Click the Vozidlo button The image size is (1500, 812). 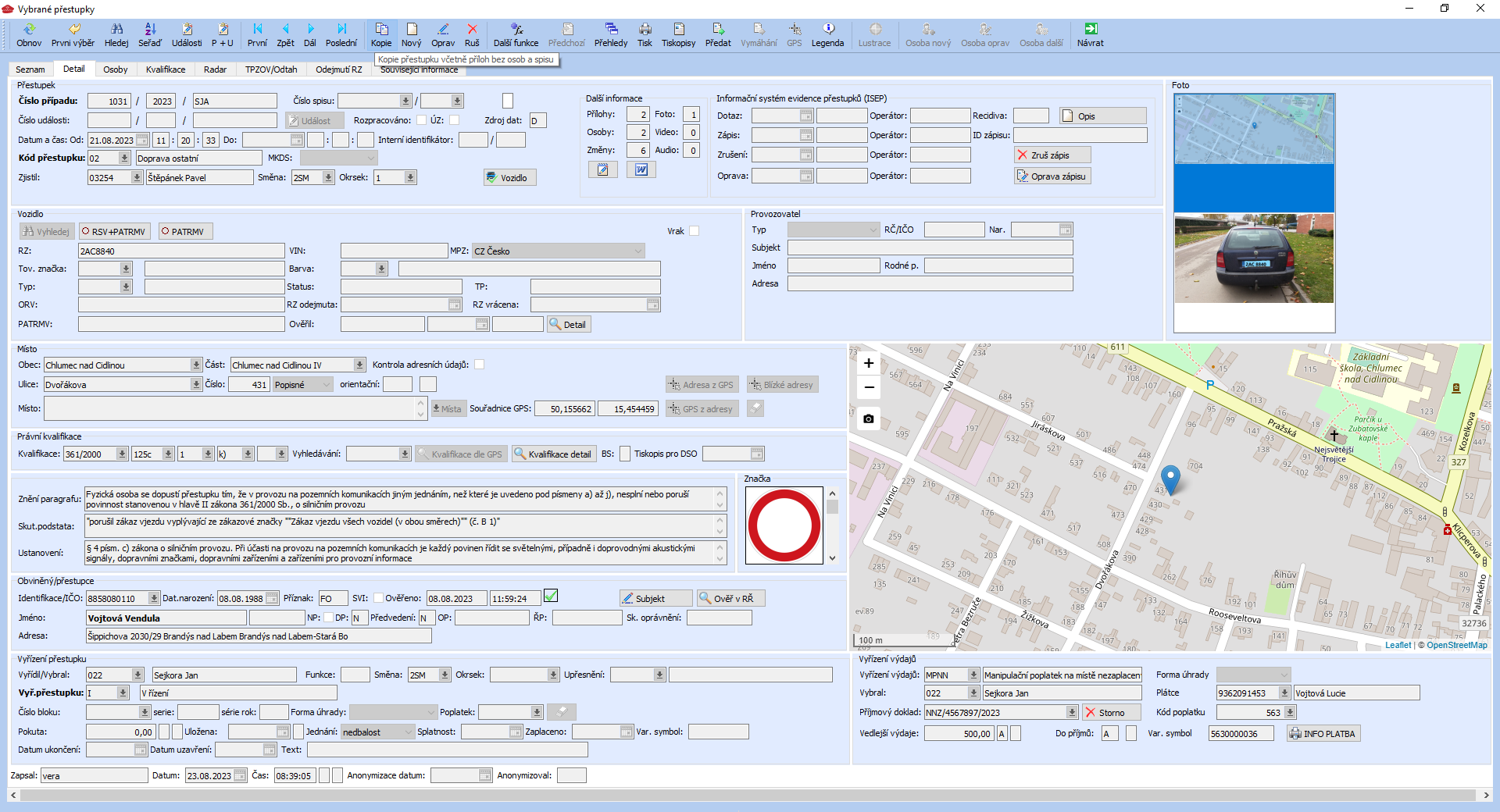point(509,177)
